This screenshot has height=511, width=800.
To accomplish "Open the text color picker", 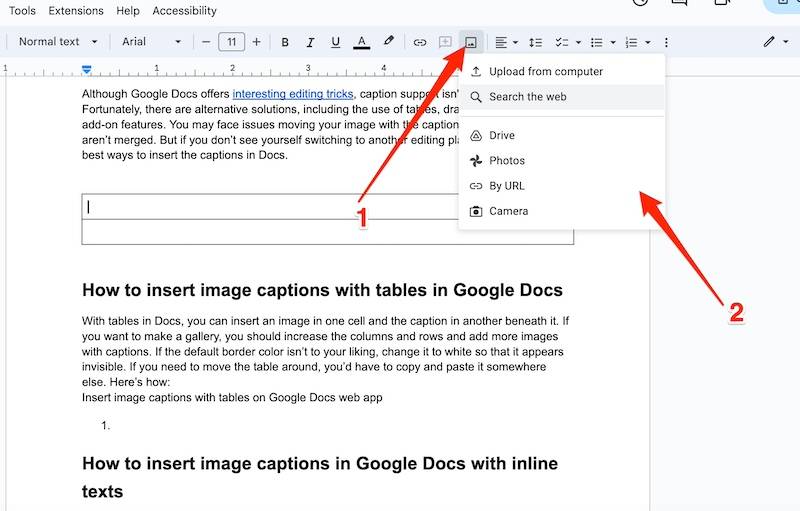I will 361,42.
